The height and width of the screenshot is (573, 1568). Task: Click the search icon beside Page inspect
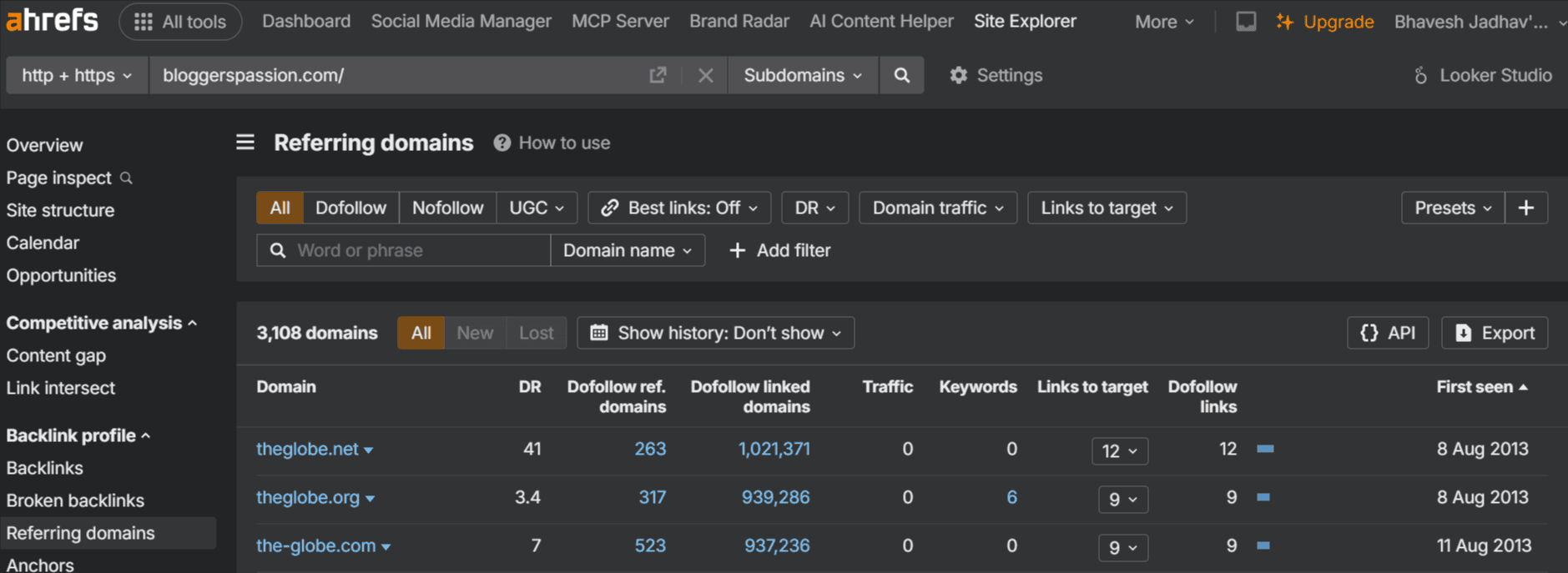[126, 178]
